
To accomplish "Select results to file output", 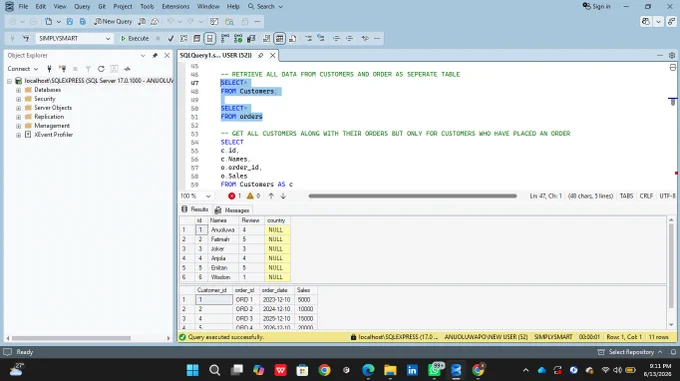I will tap(293, 39).
